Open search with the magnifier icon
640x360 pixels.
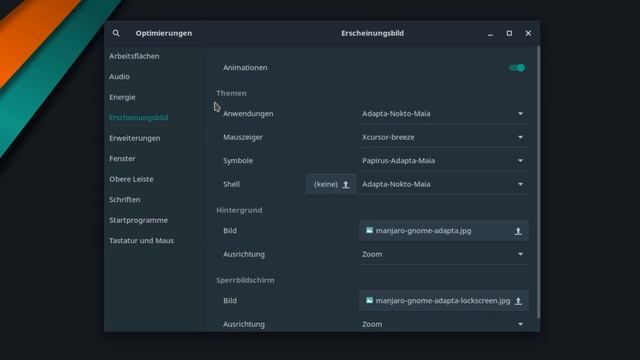point(116,33)
